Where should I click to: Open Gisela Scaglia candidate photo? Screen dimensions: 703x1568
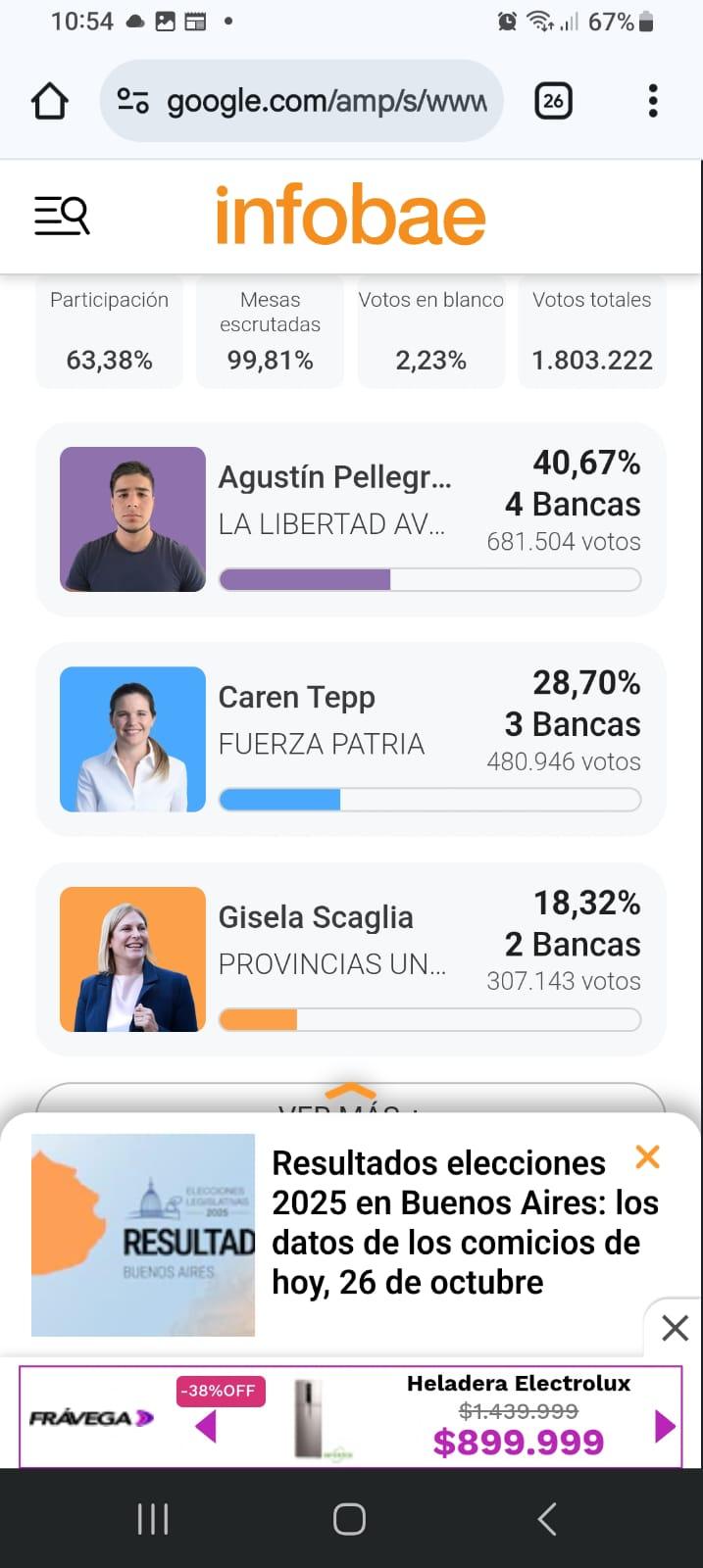click(x=132, y=959)
